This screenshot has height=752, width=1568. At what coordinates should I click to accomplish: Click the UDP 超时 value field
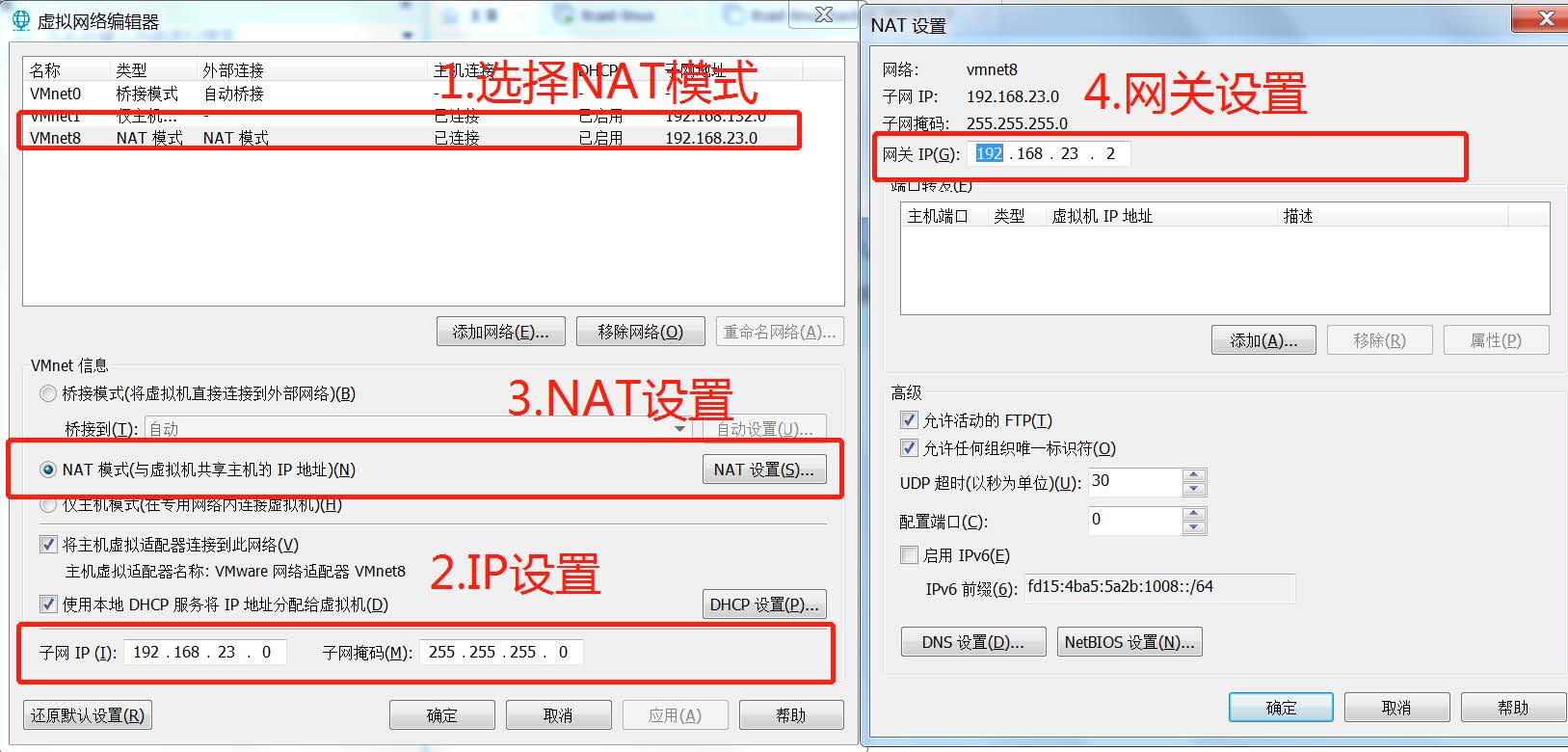(1135, 482)
